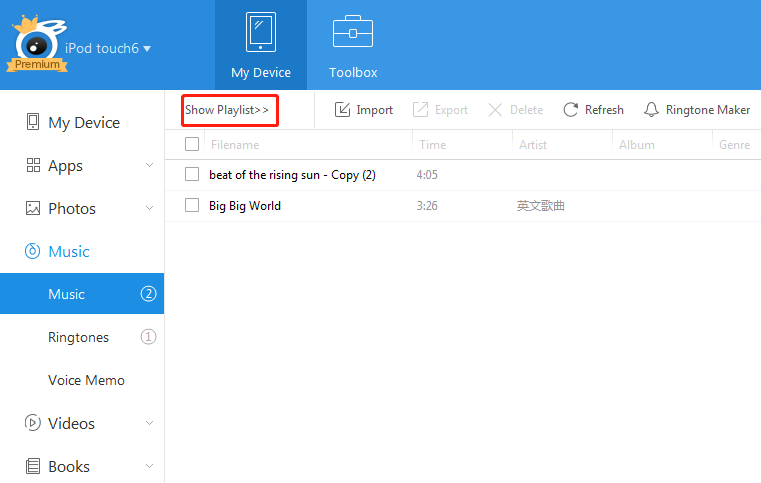The height and width of the screenshot is (483, 761).
Task: Select the Books sidebar icon
Action: (x=33, y=466)
